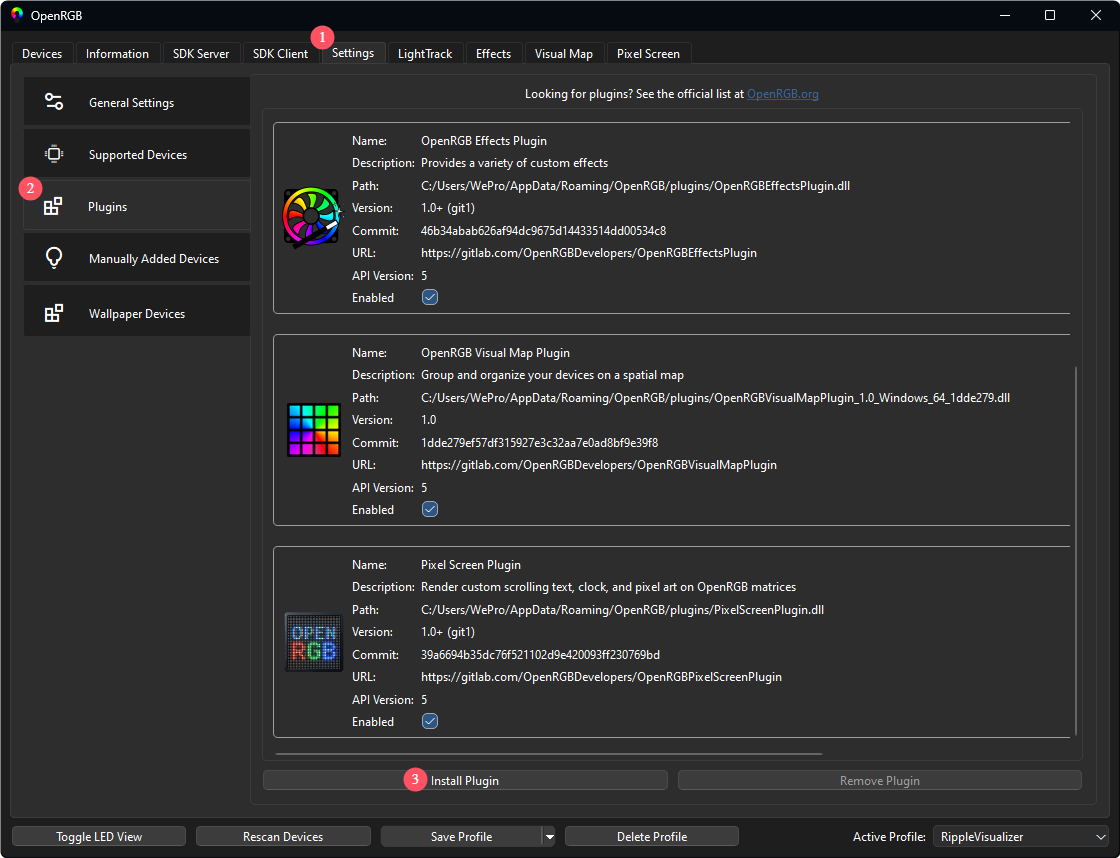Select the SDK Client tab

pyautogui.click(x=281, y=54)
